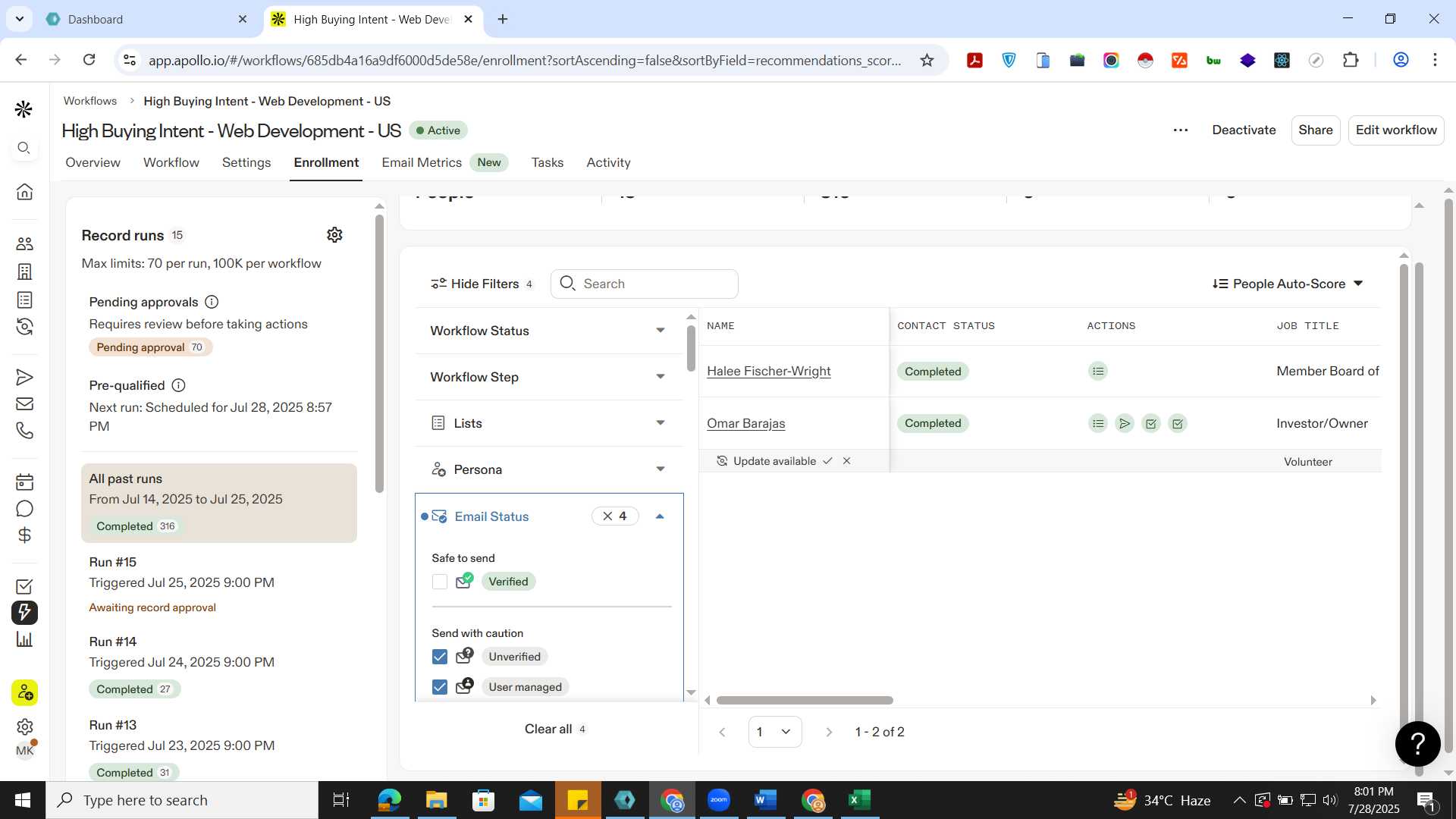The image size is (1456, 819).
Task: Open Meetings calendar icon in sidebar
Action: 24,482
